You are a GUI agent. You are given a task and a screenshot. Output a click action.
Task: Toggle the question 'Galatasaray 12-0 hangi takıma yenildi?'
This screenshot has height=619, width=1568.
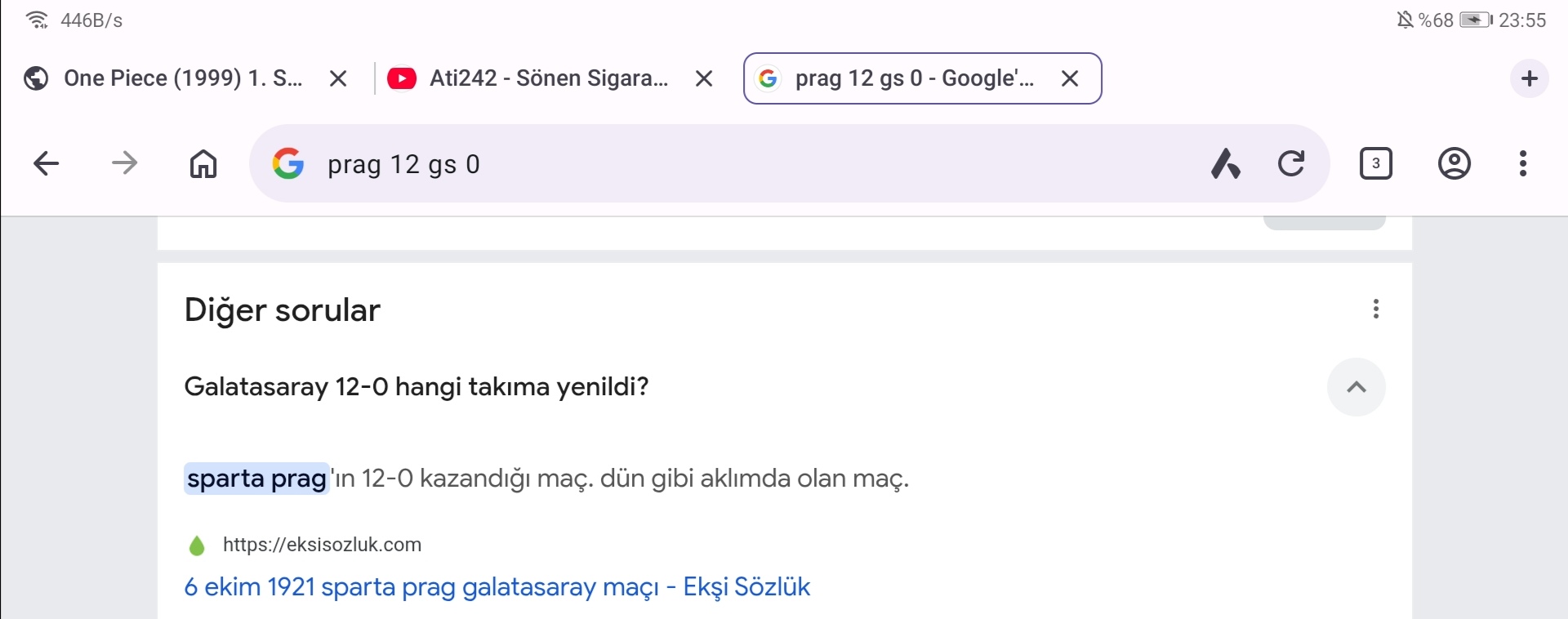click(416, 386)
